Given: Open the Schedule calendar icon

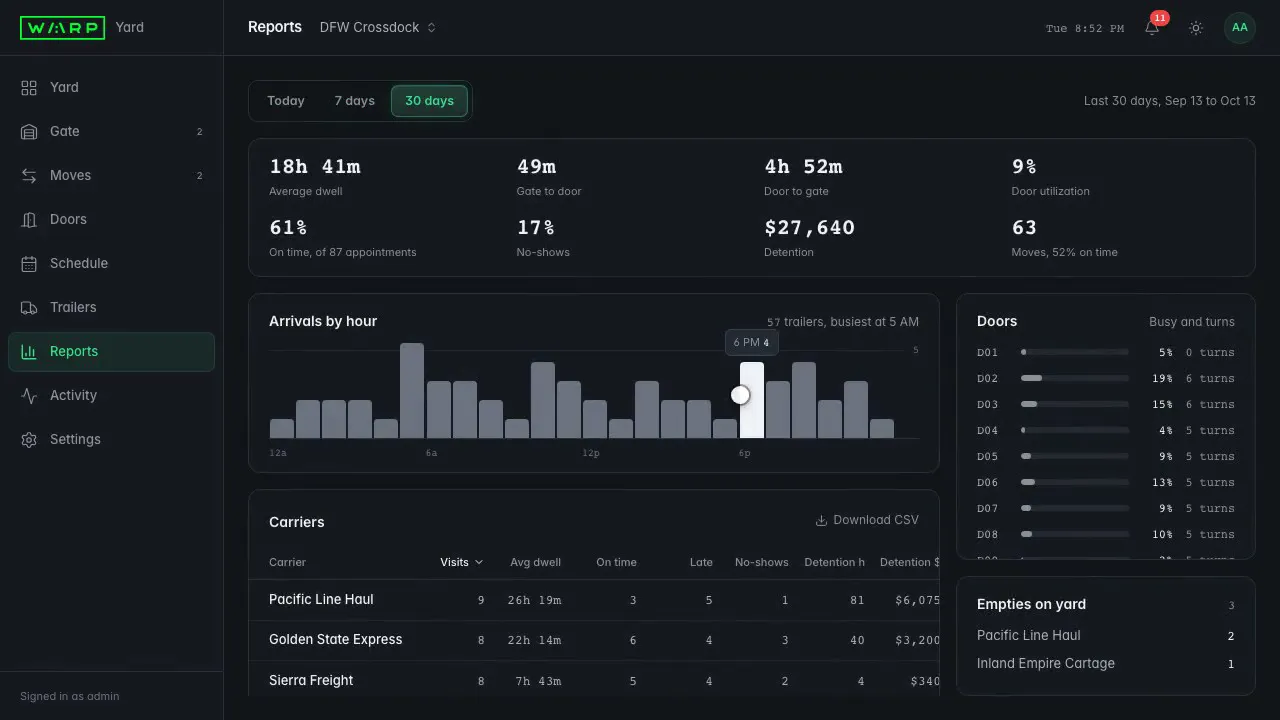Looking at the screenshot, I should click(x=29, y=264).
